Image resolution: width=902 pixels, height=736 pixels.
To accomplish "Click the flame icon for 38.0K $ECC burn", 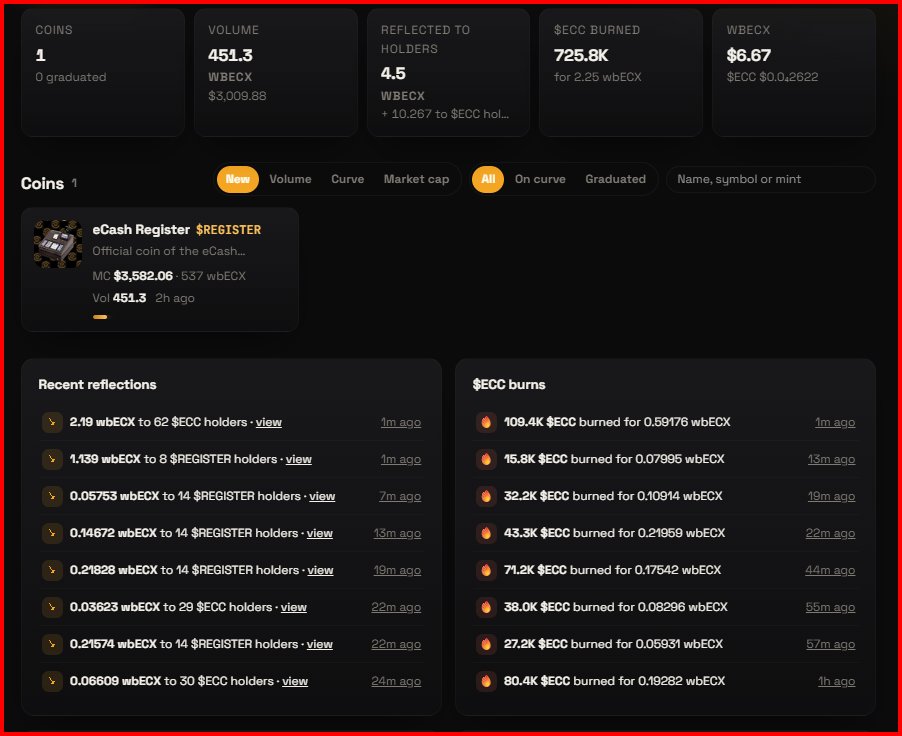I will 486,607.
